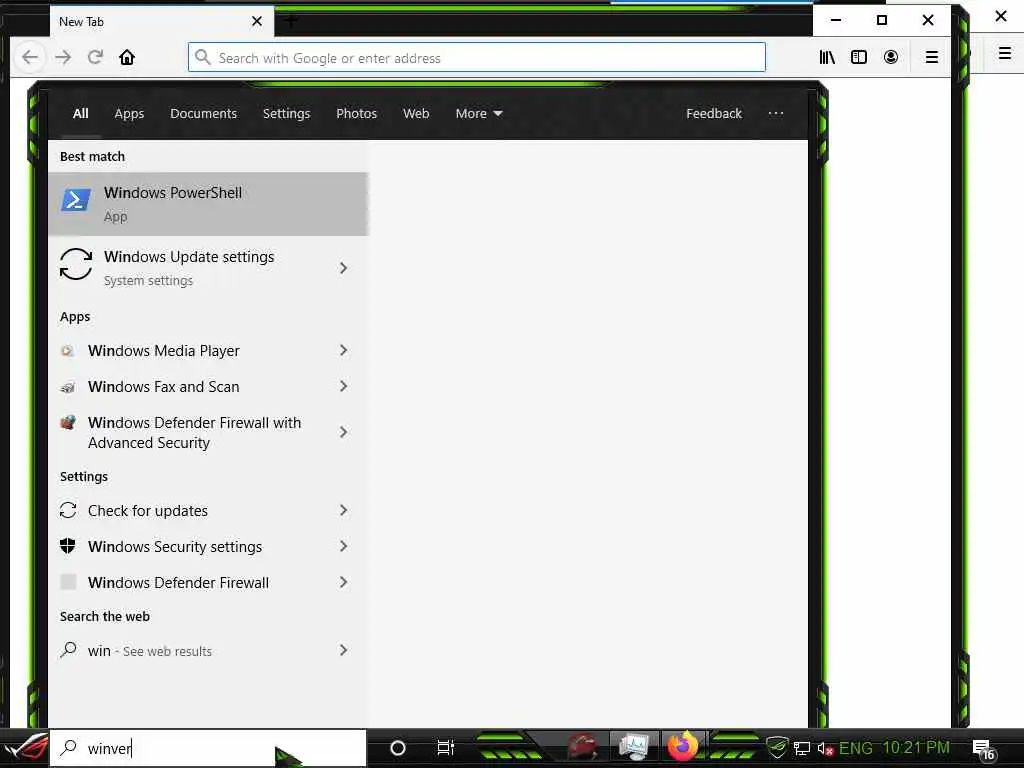Go to Firefox home page

pos(127,57)
